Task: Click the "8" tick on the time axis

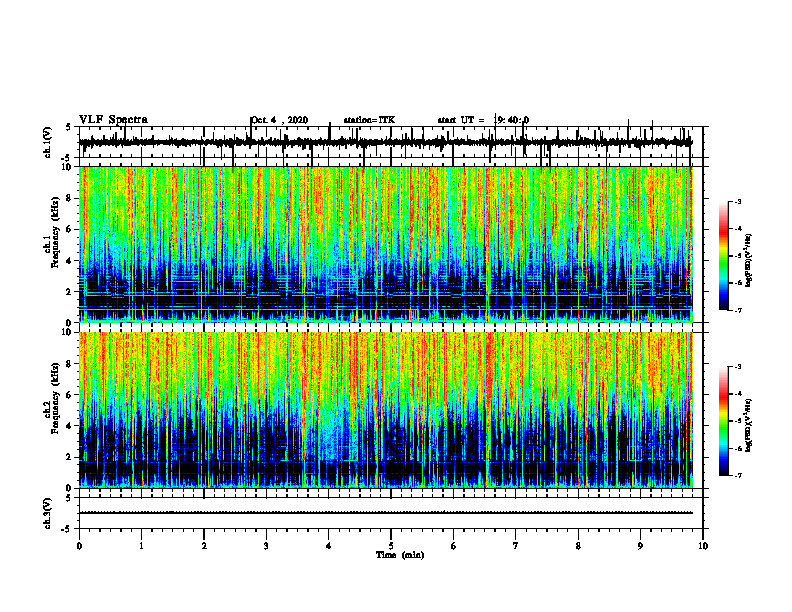Action: coord(578,546)
